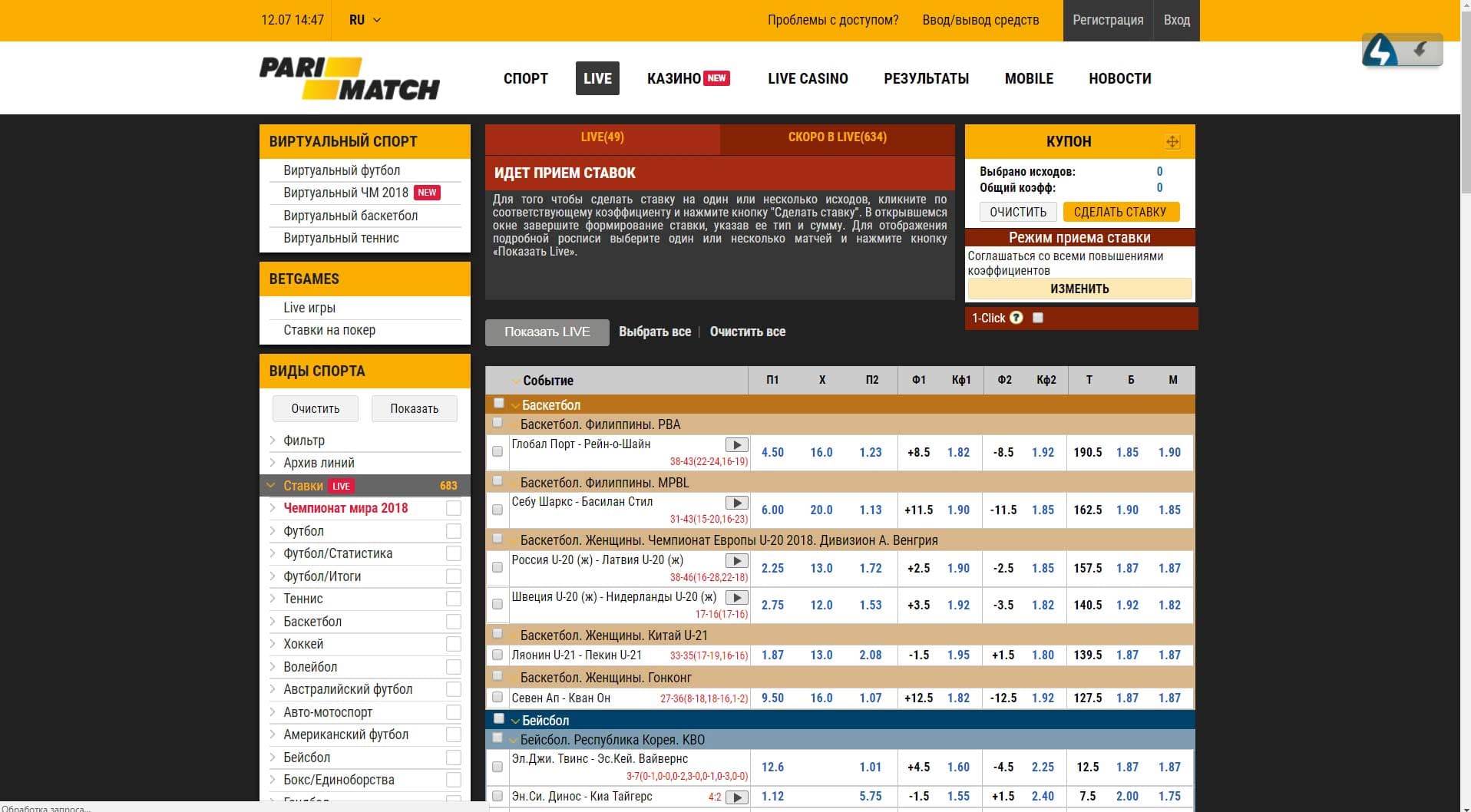Open the 1-Click help question mark
The width and height of the screenshot is (1471, 812).
pos(1016,318)
